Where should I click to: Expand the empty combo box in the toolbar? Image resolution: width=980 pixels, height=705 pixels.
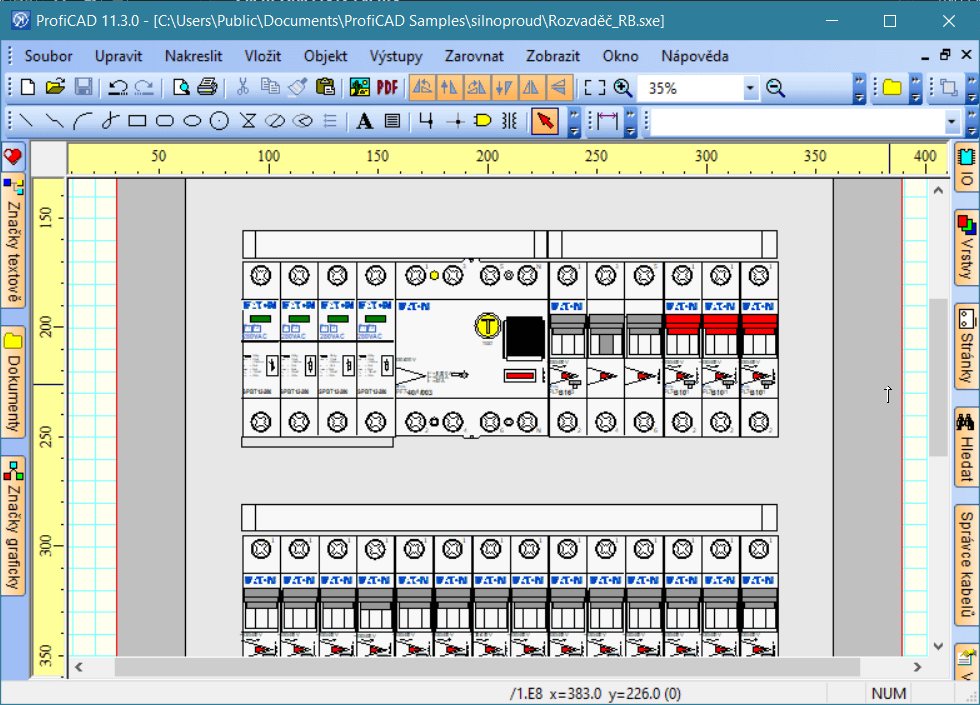coord(951,121)
